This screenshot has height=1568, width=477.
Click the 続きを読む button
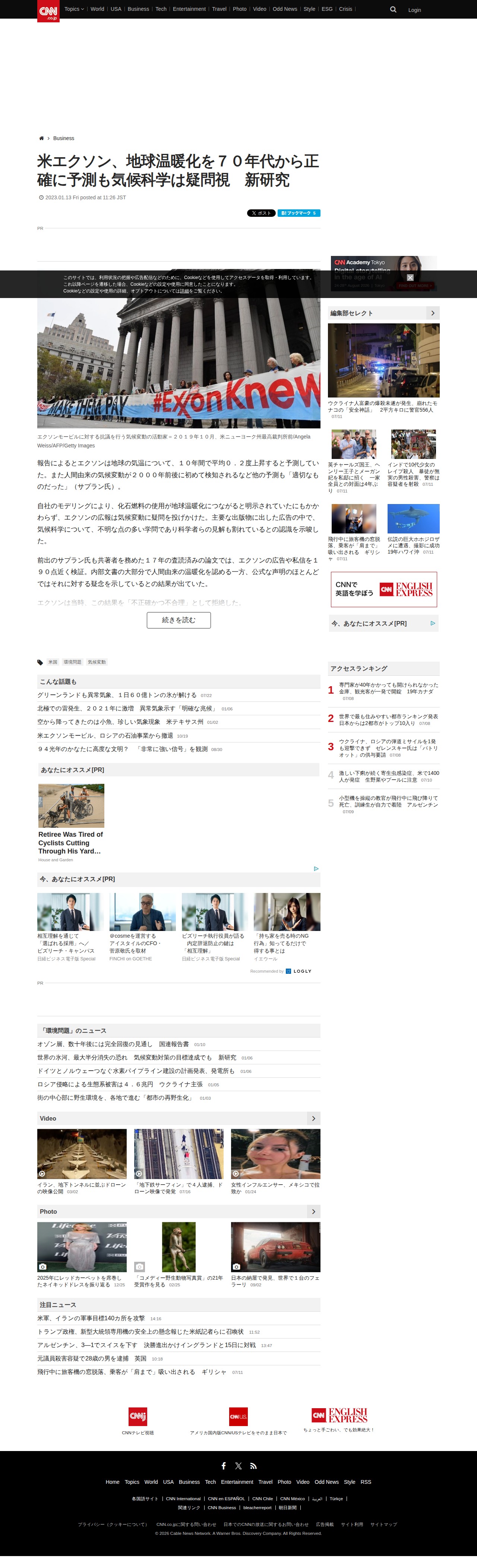[x=179, y=620]
